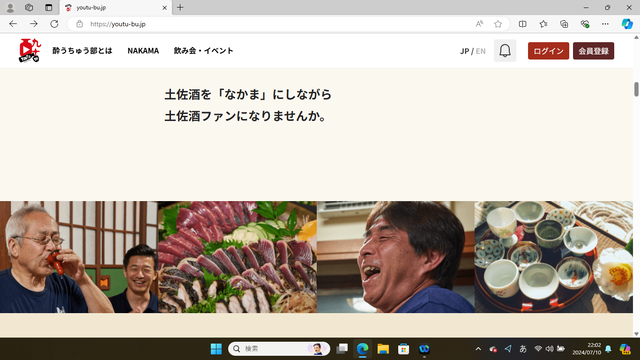Select the youtu-bu.jp browser tab
The height and width of the screenshot is (360, 640).
pyautogui.click(x=116, y=7)
